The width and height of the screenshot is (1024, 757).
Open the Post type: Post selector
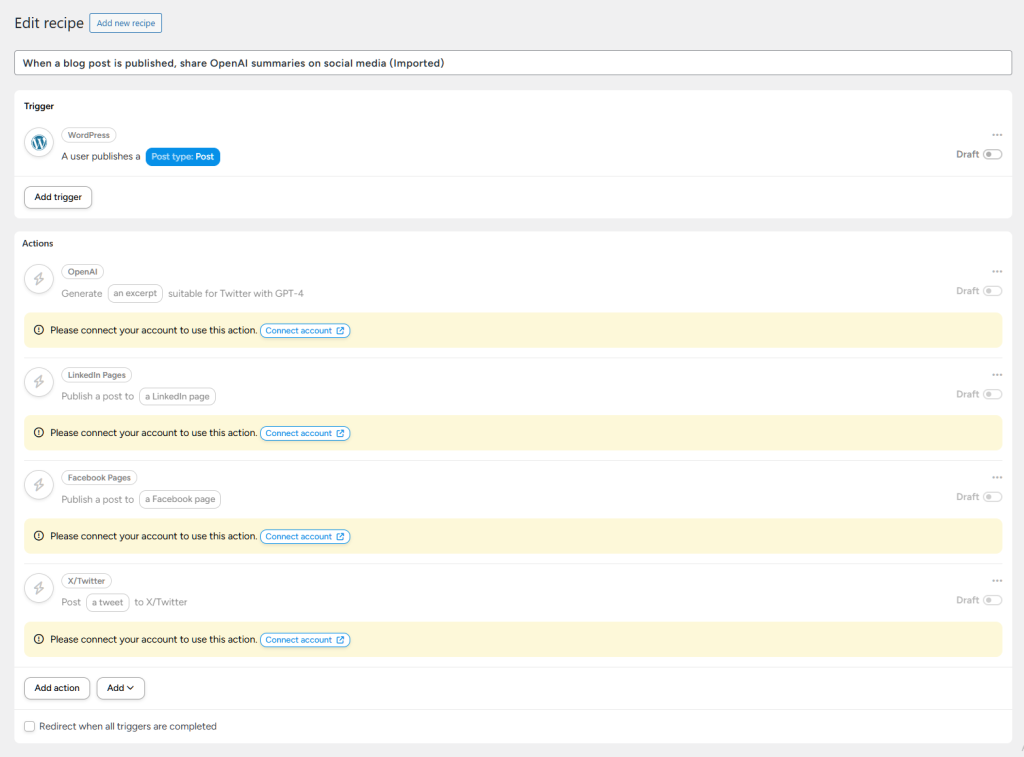[x=182, y=156]
